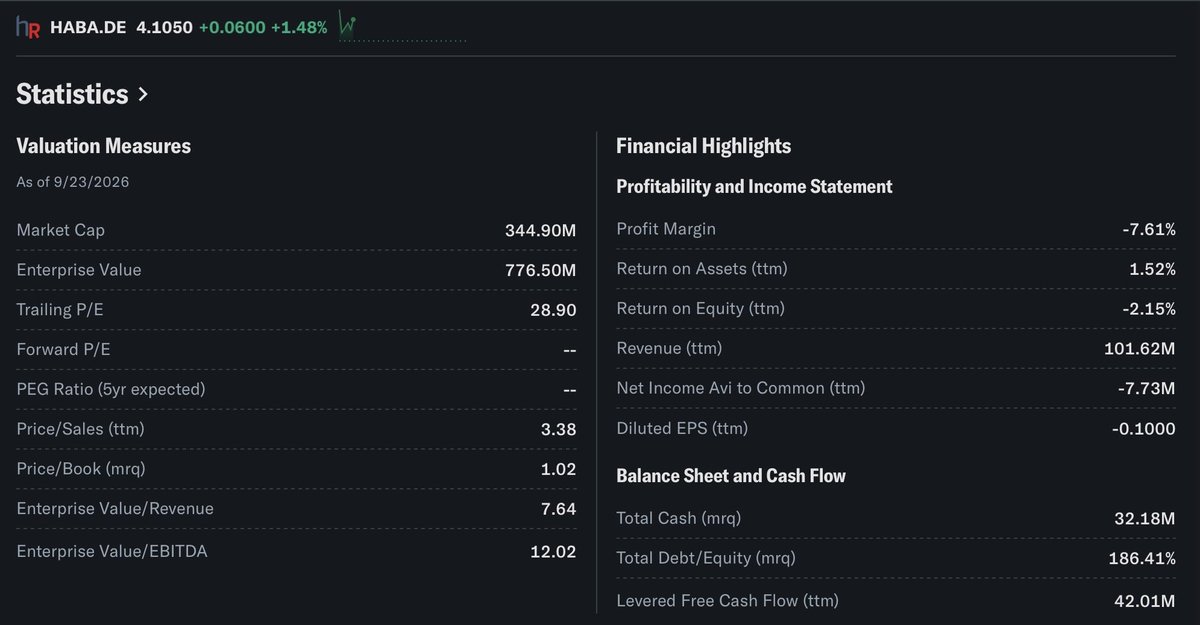This screenshot has height=625, width=1200.
Task: Select the Profit Margin value -7.61%
Action: tap(1149, 230)
